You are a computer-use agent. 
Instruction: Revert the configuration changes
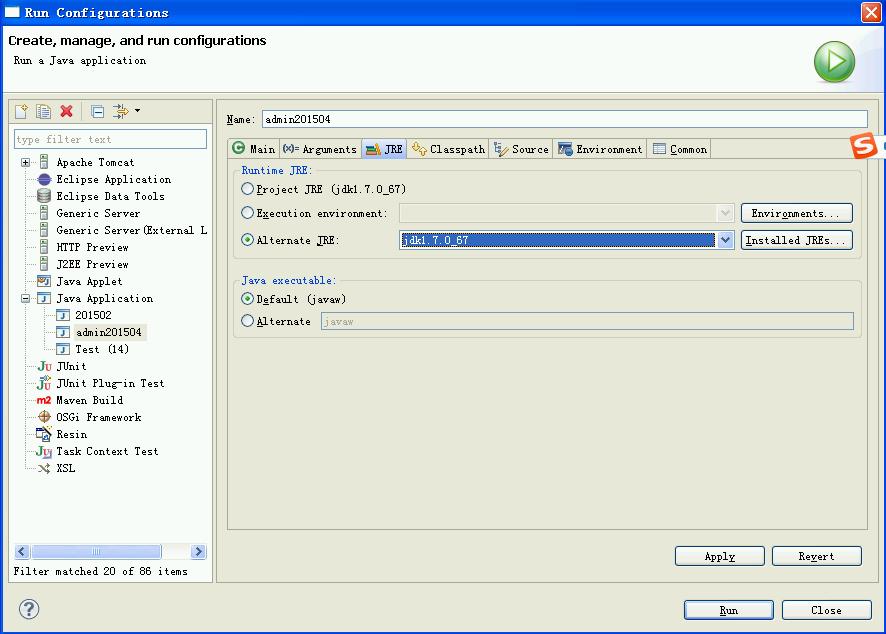click(817, 556)
